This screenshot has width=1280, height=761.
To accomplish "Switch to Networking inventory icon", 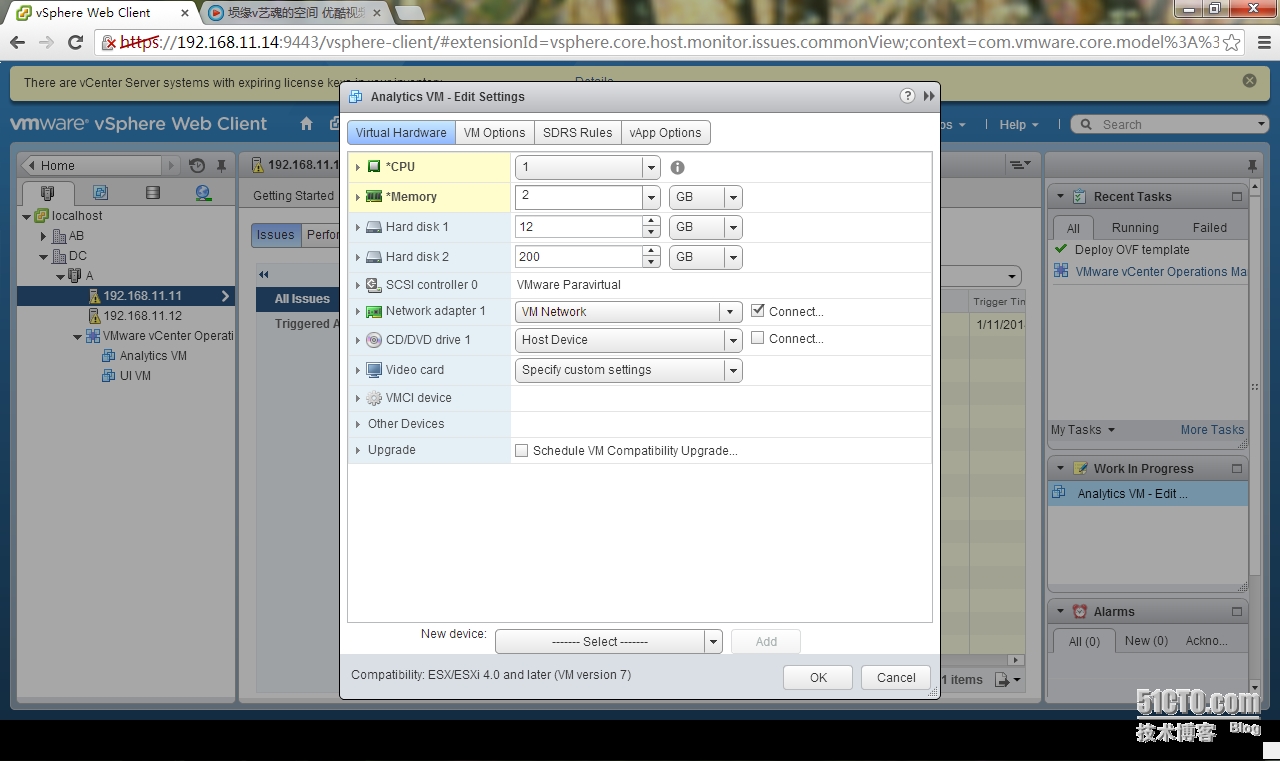I will point(203,193).
